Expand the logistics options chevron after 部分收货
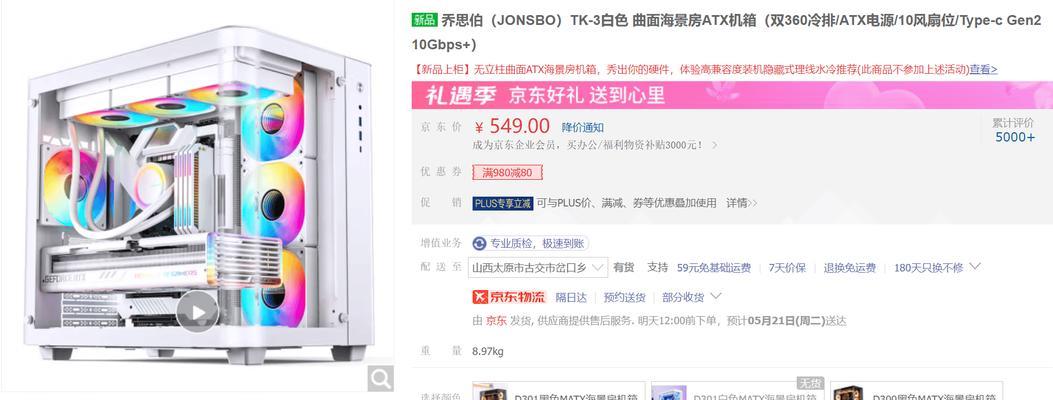Screen dimensions: 1053x400 point(715,295)
